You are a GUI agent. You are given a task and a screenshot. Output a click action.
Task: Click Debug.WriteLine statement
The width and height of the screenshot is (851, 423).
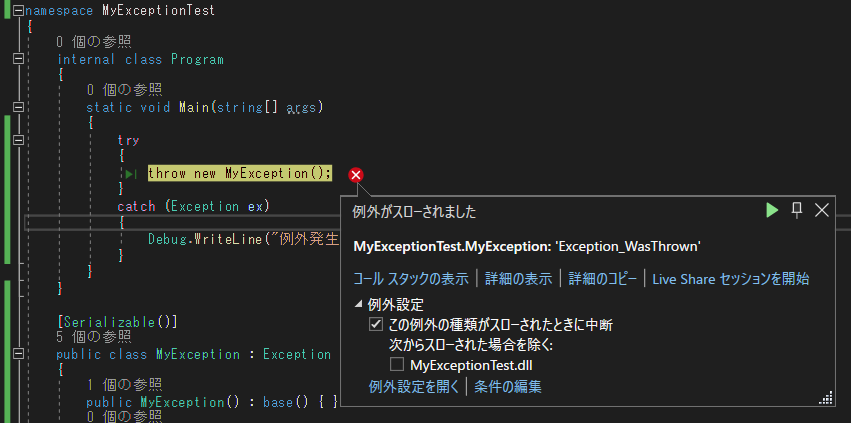(243, 239)
